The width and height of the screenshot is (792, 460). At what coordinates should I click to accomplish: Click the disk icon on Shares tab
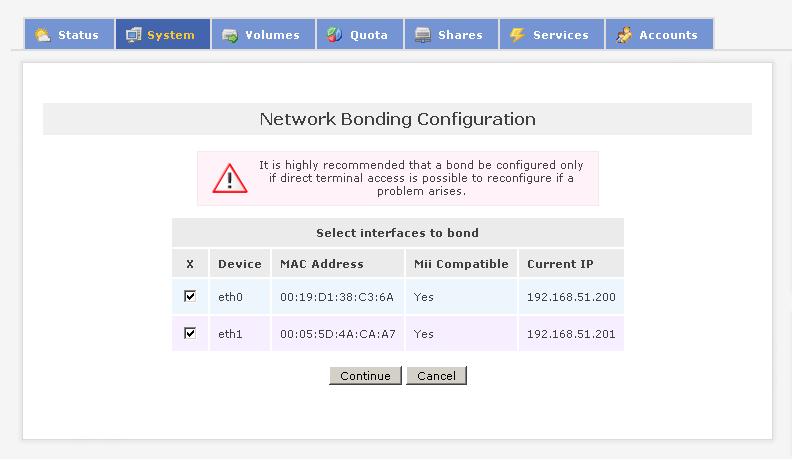click(x=423, y=35)
